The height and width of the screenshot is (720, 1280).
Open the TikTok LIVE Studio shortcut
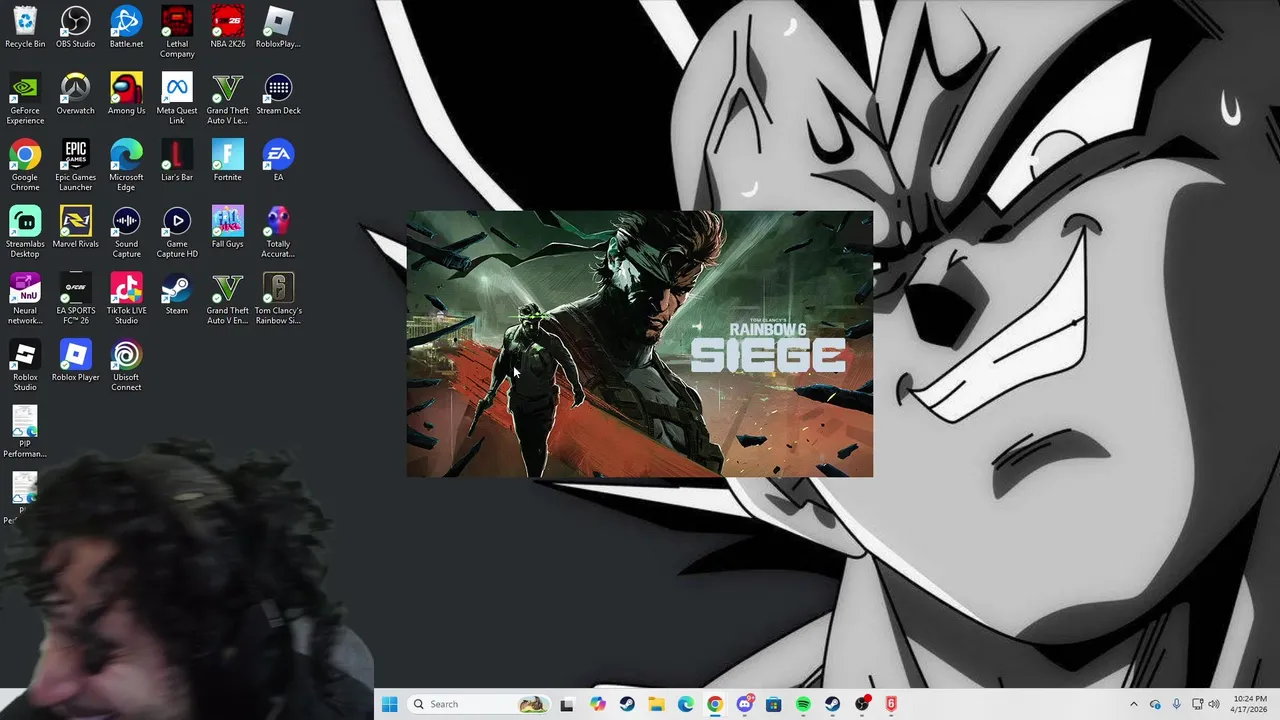126,299
